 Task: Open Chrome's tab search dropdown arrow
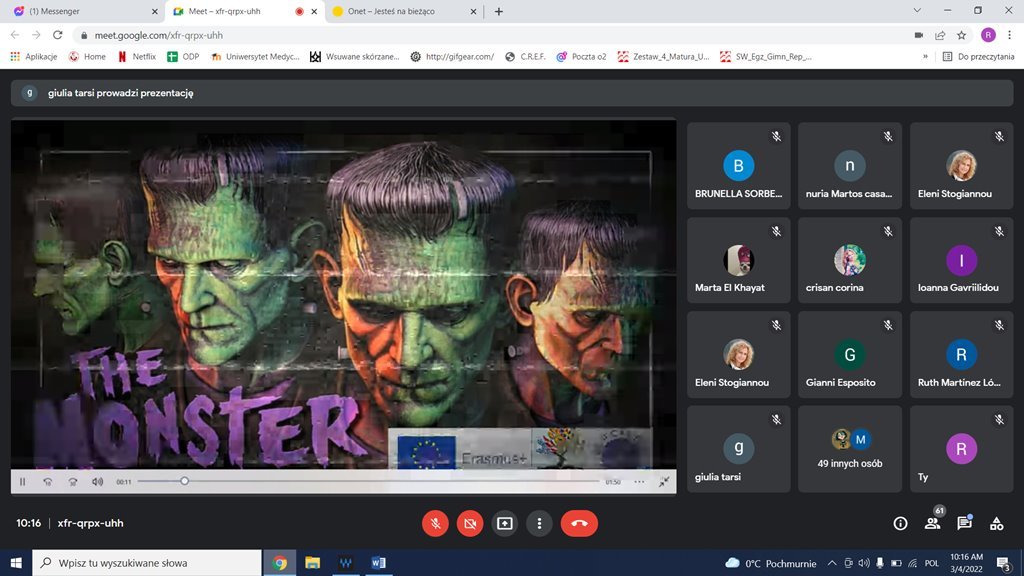click(917, 10)
